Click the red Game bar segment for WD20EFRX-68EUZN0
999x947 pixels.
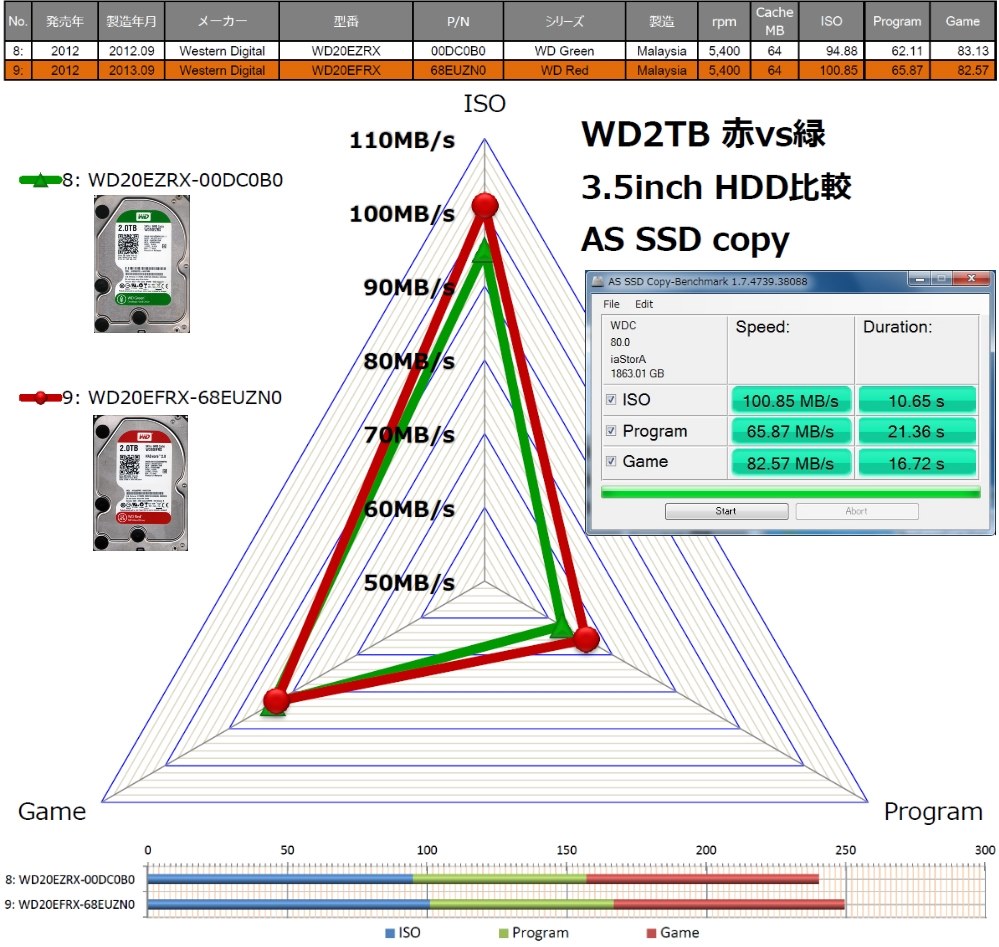[729, 904]
